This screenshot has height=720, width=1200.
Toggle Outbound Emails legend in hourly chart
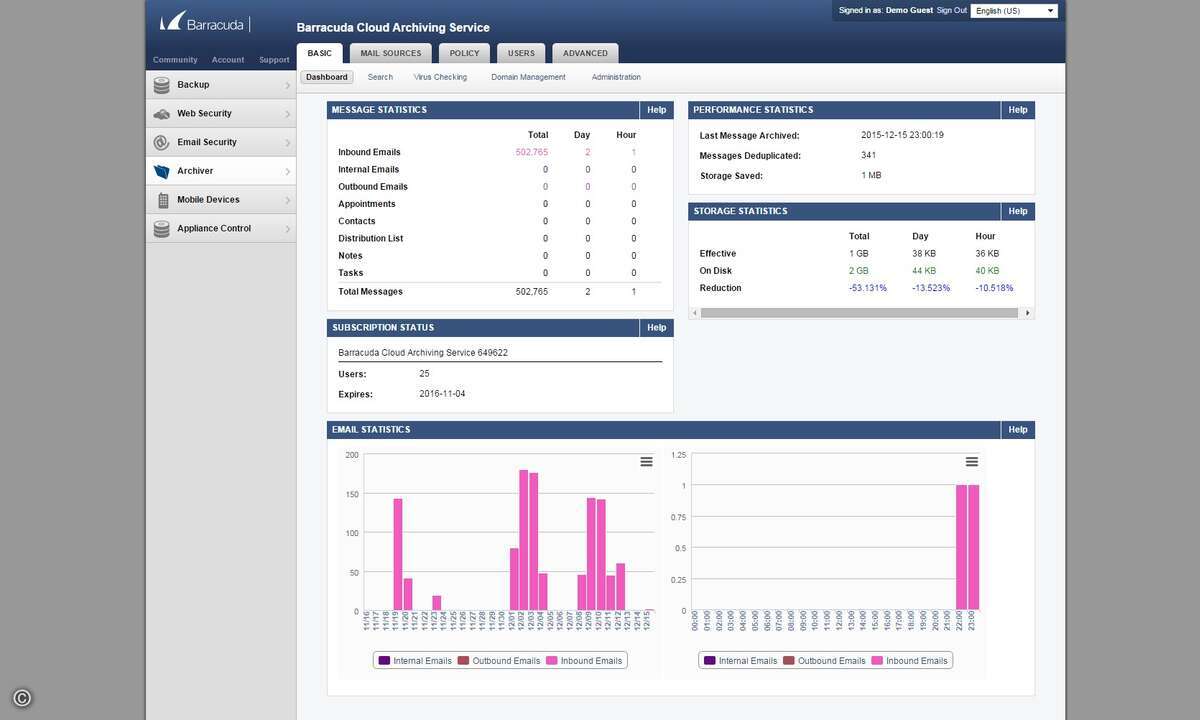click(x=824, y=661)
